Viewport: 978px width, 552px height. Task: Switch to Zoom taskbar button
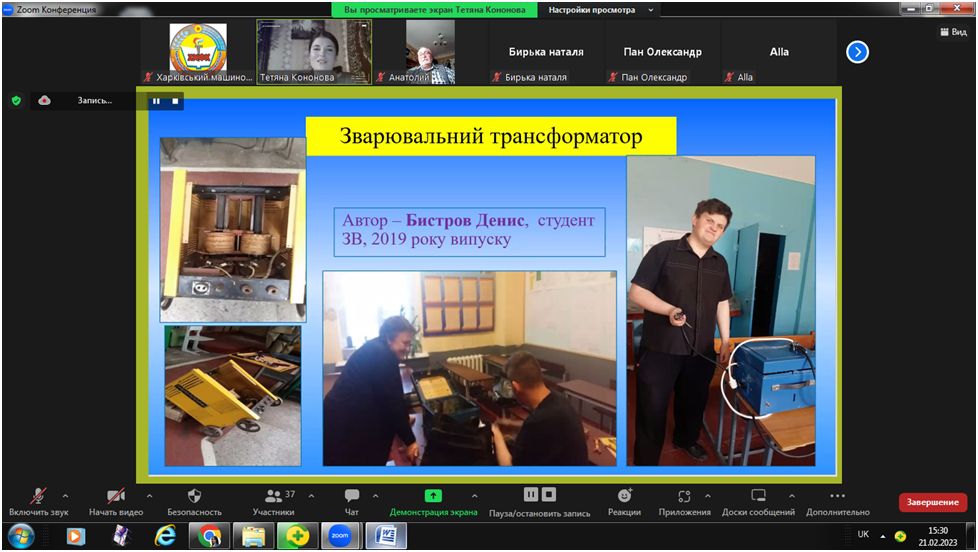[x=341, y=536]
